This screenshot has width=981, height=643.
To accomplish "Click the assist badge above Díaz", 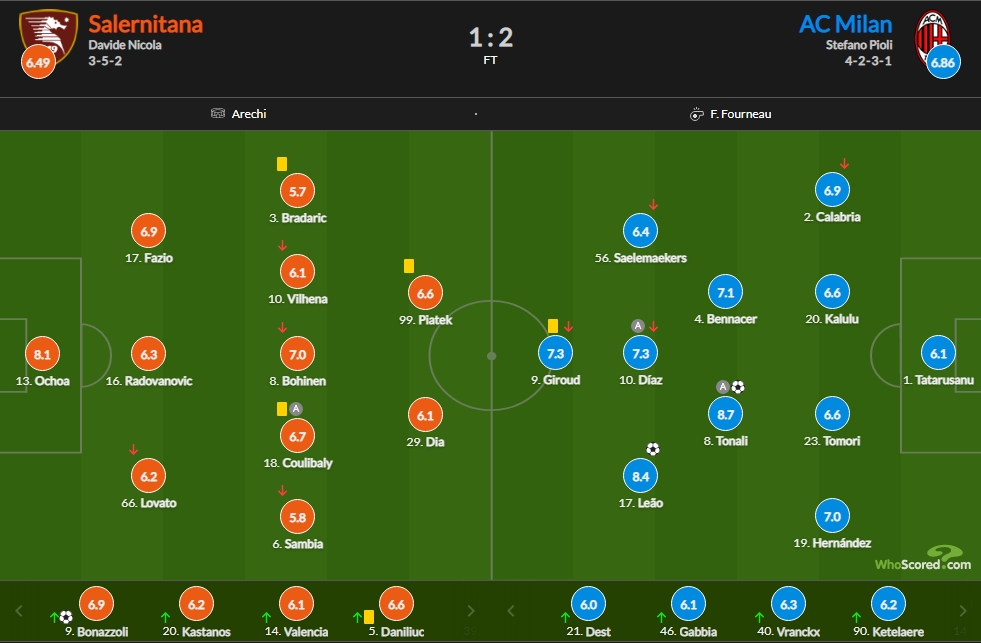I will click(638, 326).
